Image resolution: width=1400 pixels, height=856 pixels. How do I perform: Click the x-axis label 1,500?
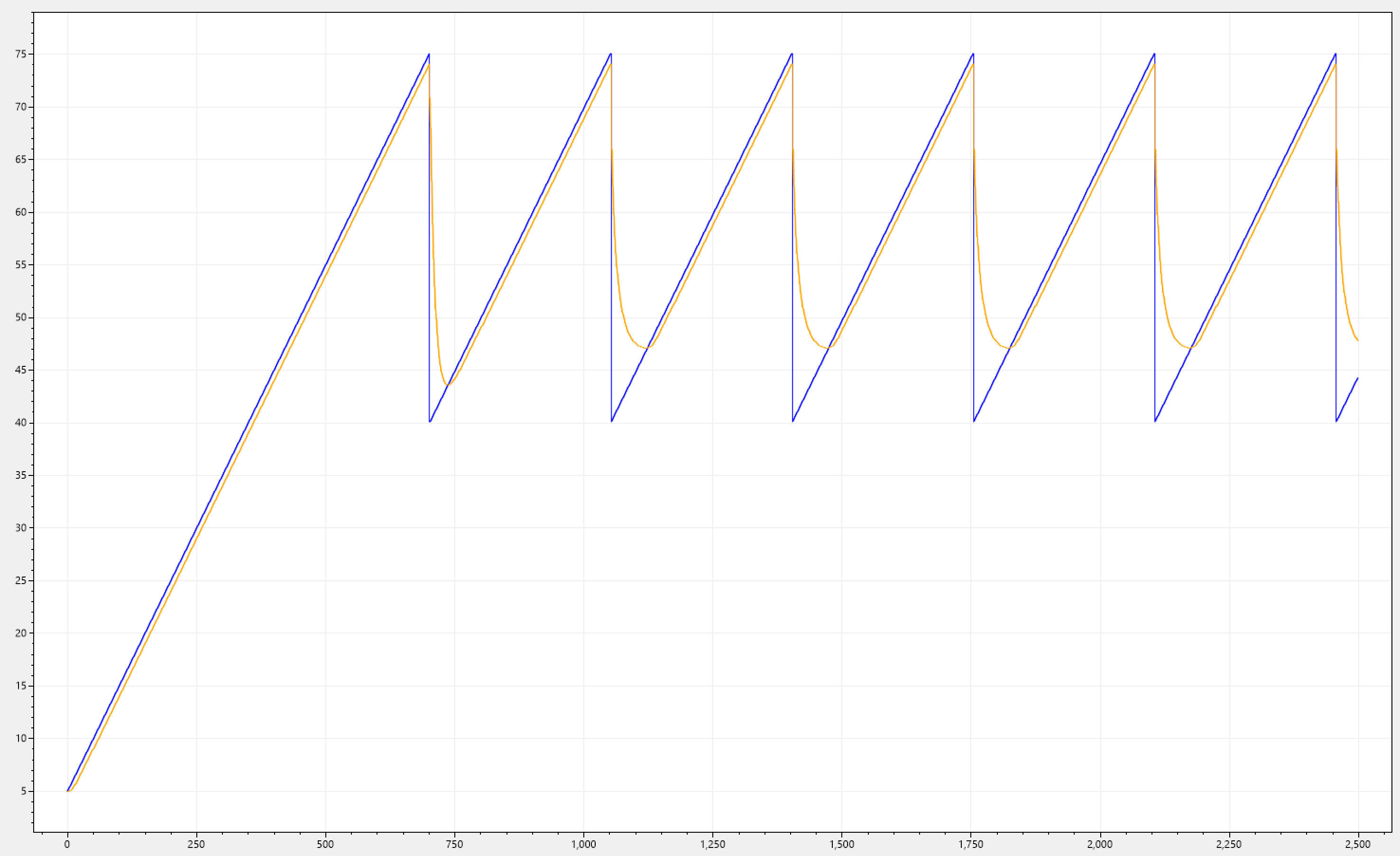click(x=841, y=844)
